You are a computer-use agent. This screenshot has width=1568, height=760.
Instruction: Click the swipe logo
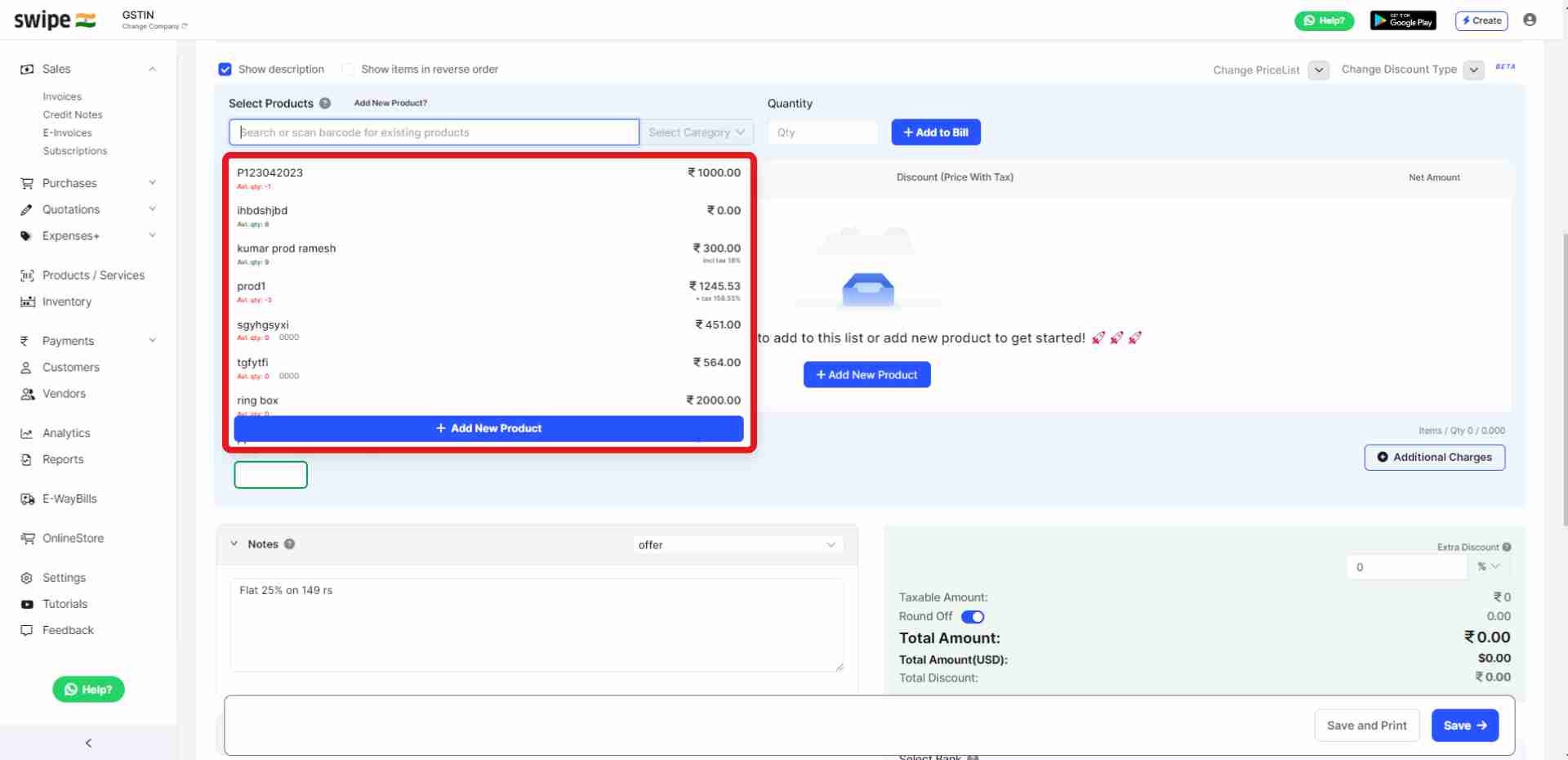[x=55, y=20]
